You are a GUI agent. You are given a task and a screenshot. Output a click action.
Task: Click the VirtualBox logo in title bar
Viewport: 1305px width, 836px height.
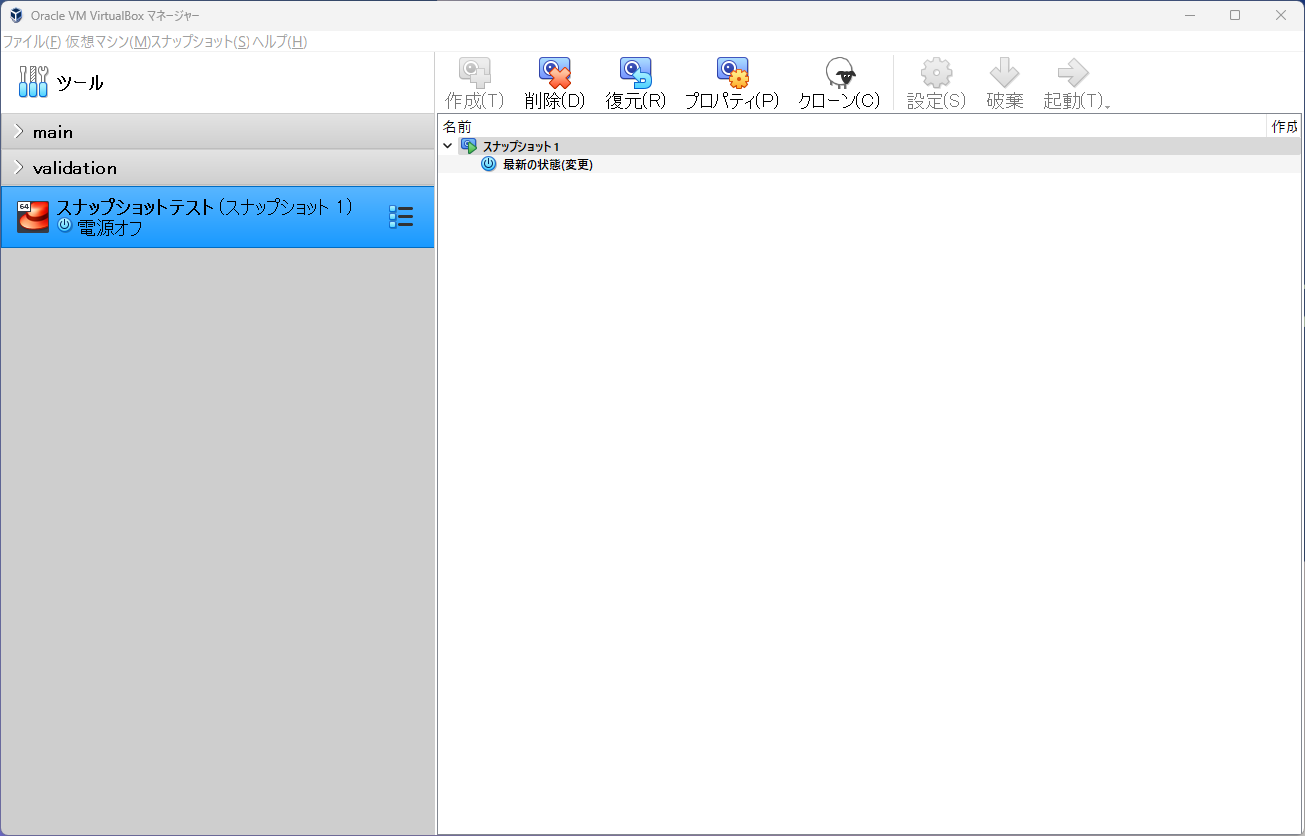(x=16, y=15)
